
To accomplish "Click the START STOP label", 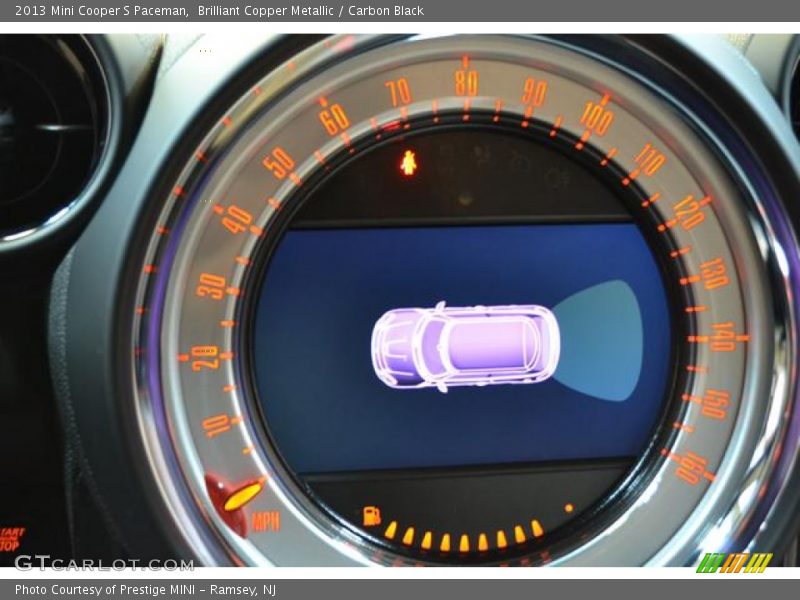I will pos(11,539).
